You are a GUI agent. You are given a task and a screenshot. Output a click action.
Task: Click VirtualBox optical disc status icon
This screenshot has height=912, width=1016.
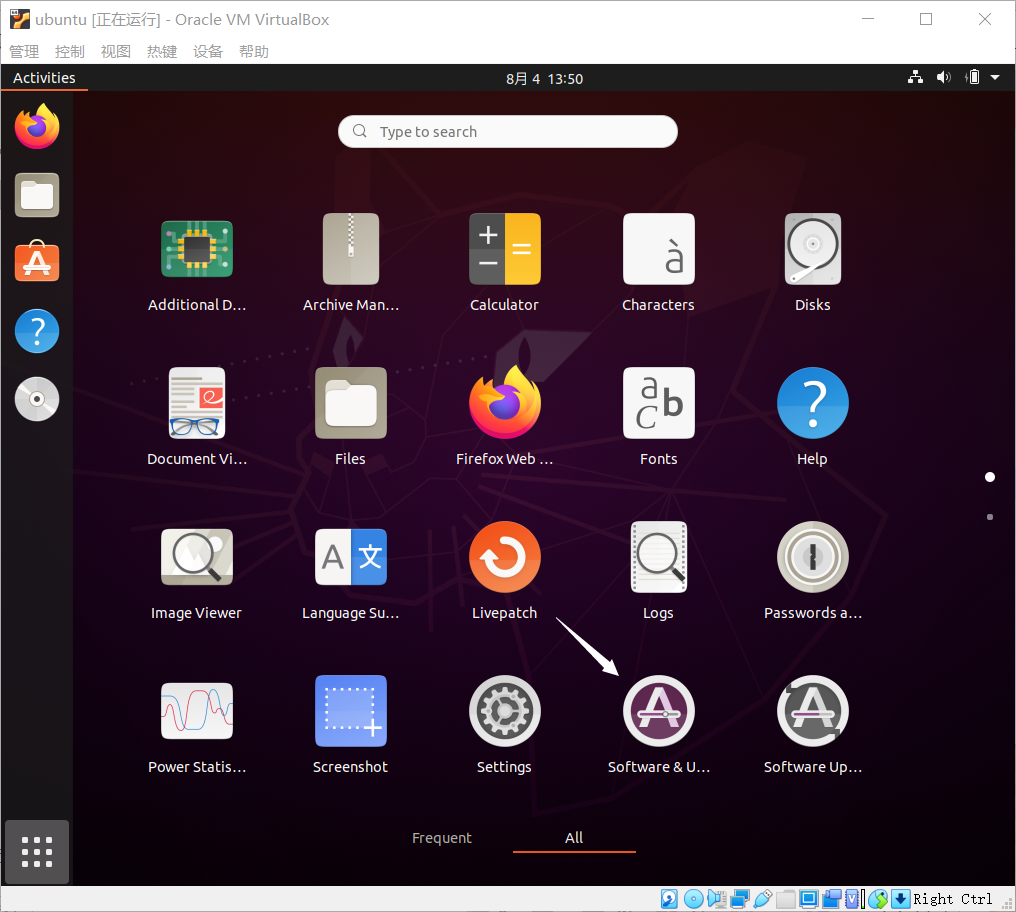coord(693,899)
